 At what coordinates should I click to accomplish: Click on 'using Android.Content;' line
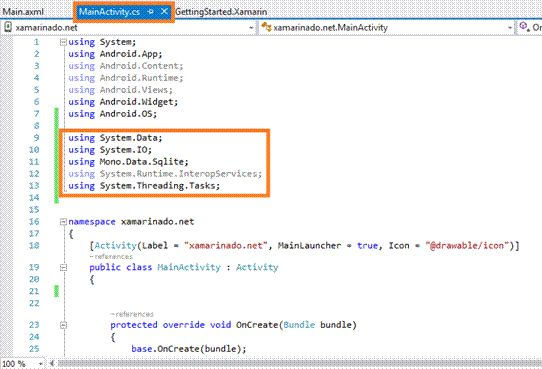tap(125, 66)
